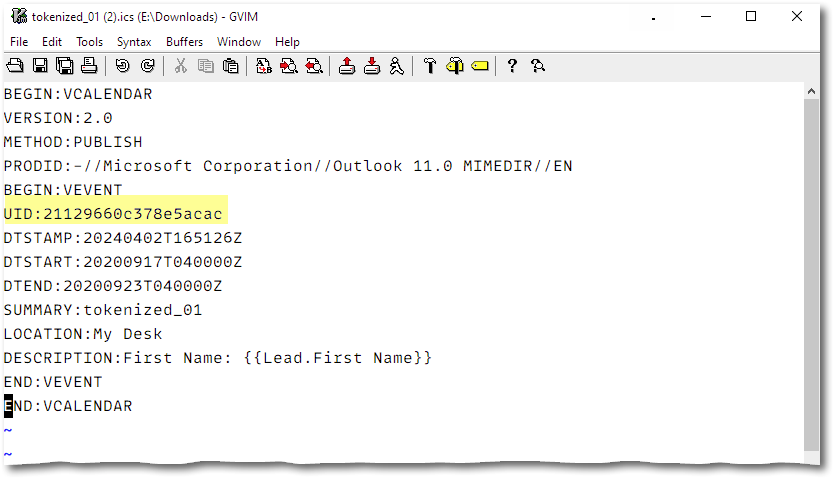Screen dimensions: 834x479
Task: Copy selection using toolbar icon
Action: 206,66
